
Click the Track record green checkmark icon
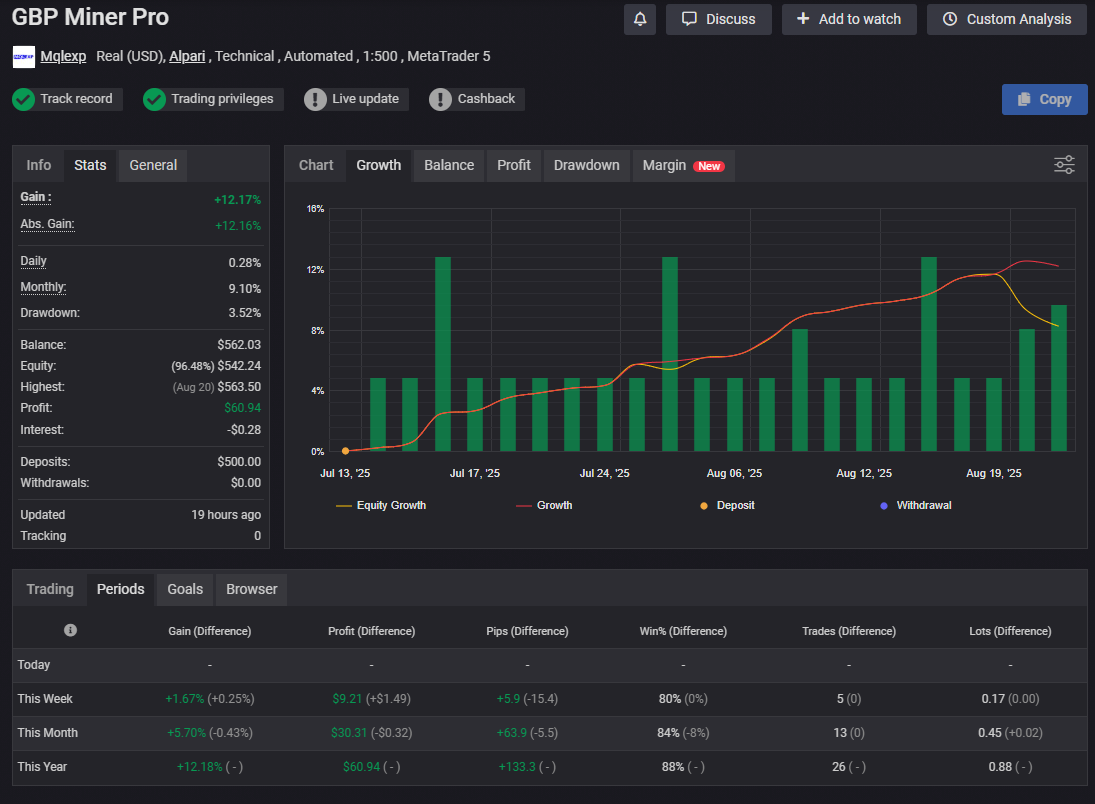[24, 99]
